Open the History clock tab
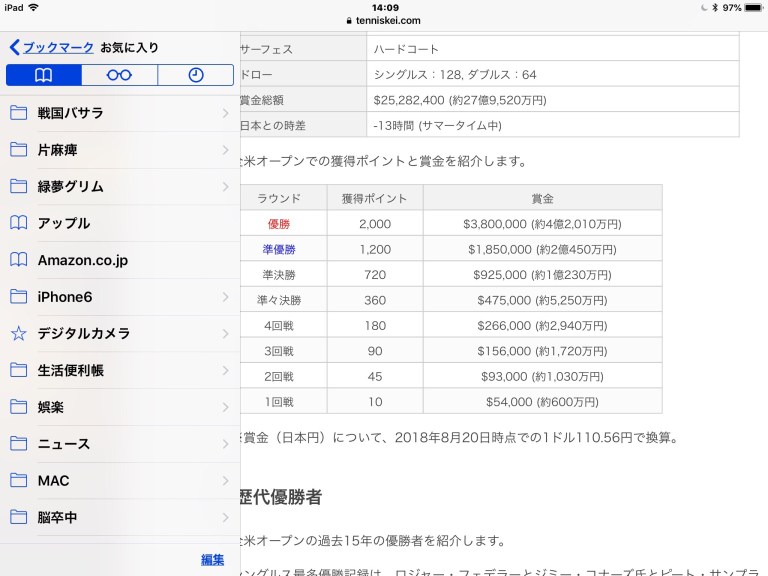Viewport: 768px width, 576px height. coord(195,75)
